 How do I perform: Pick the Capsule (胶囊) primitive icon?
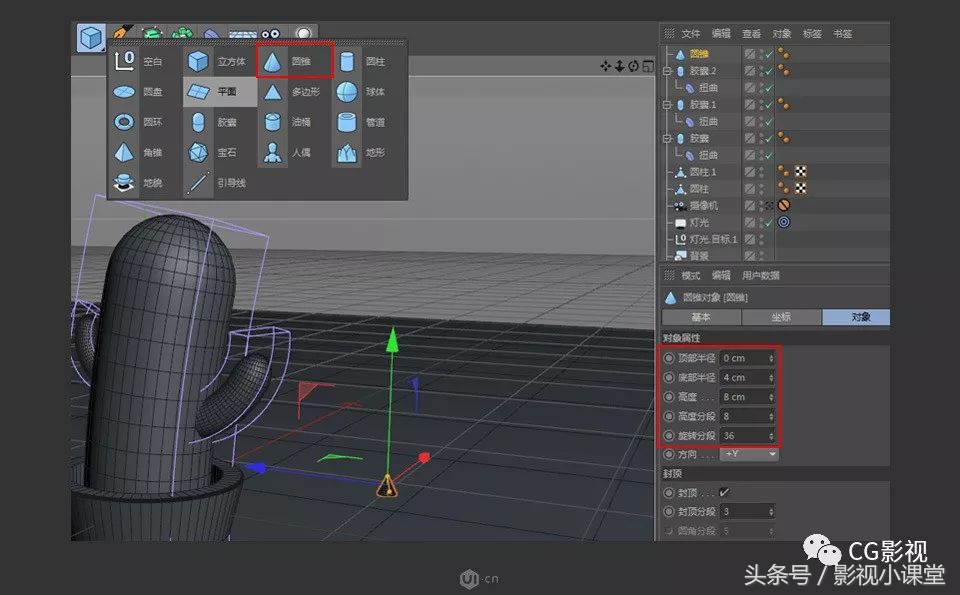click(197, 121)
